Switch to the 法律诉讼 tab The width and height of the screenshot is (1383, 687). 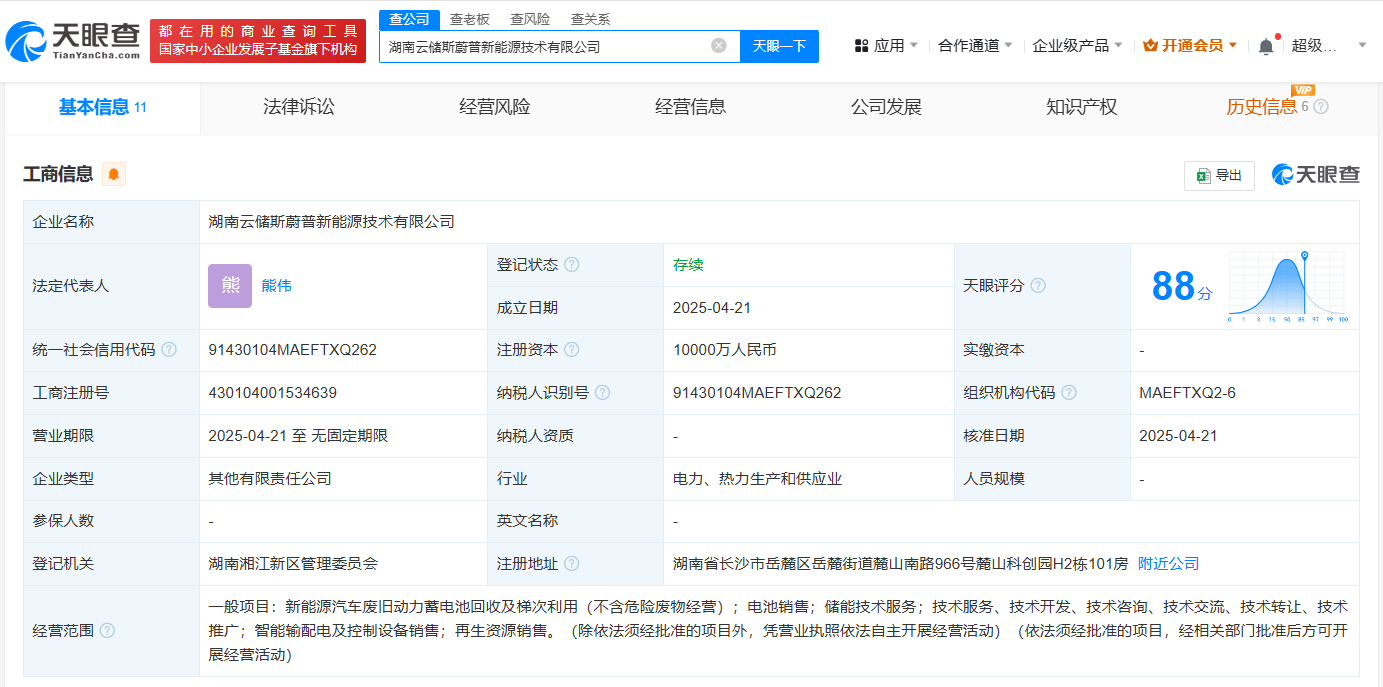[x=298, y=107]
